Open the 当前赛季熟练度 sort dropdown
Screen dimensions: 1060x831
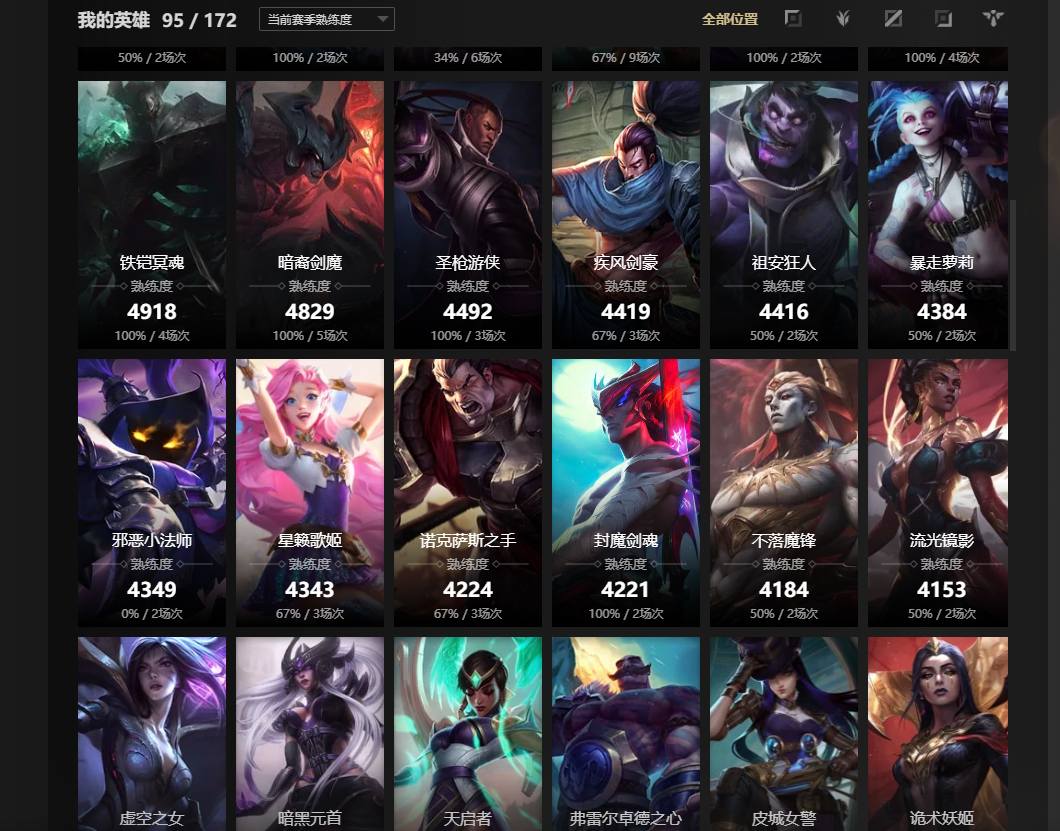click(327, 19)
